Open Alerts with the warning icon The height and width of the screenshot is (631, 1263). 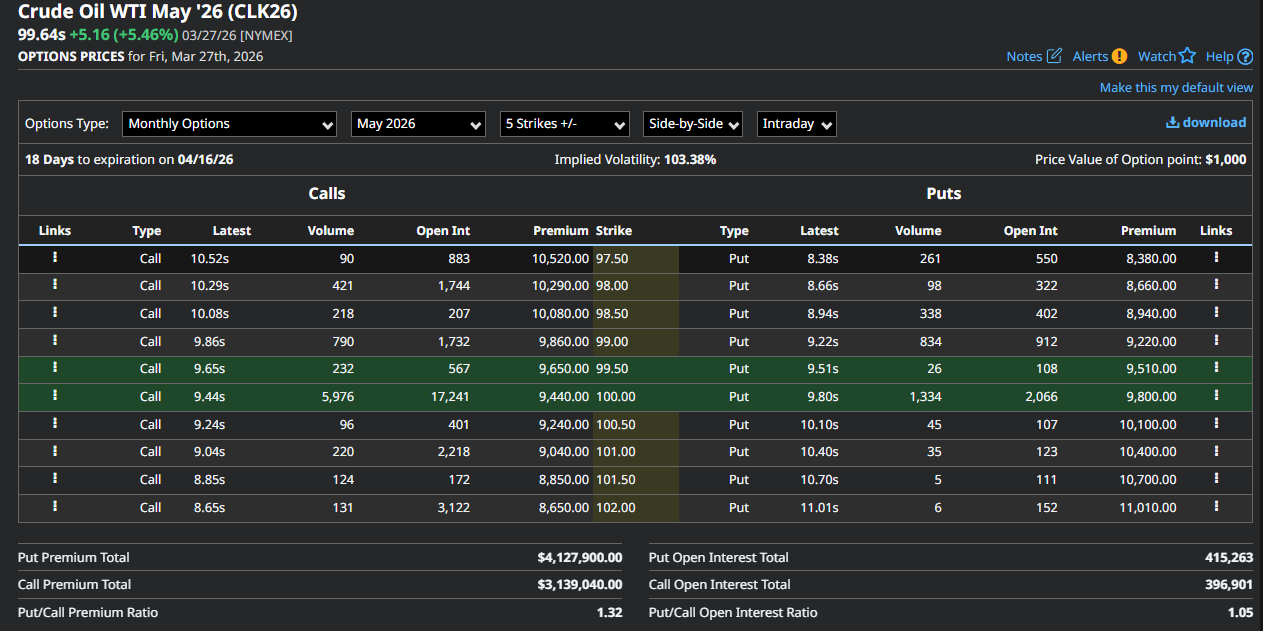click(x=1119, y=56)
